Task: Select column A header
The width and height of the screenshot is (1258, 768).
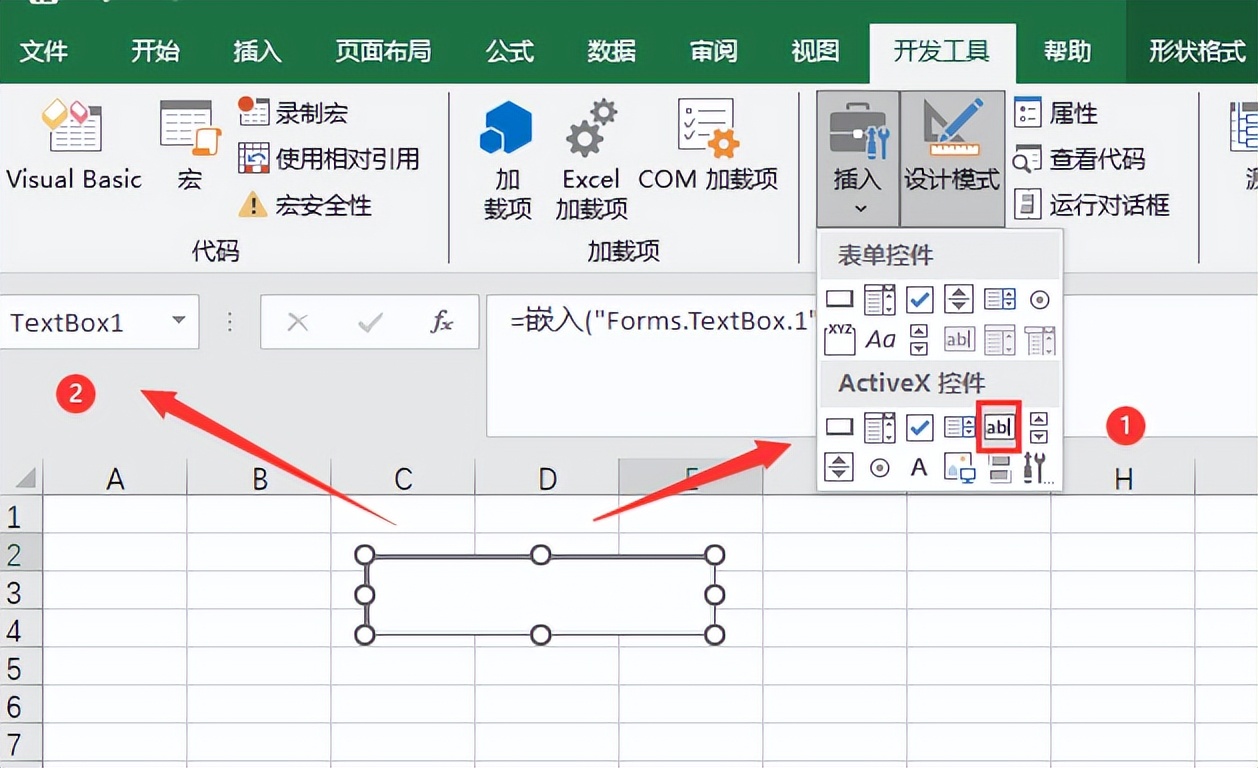Action: click(x=115, y=479)
